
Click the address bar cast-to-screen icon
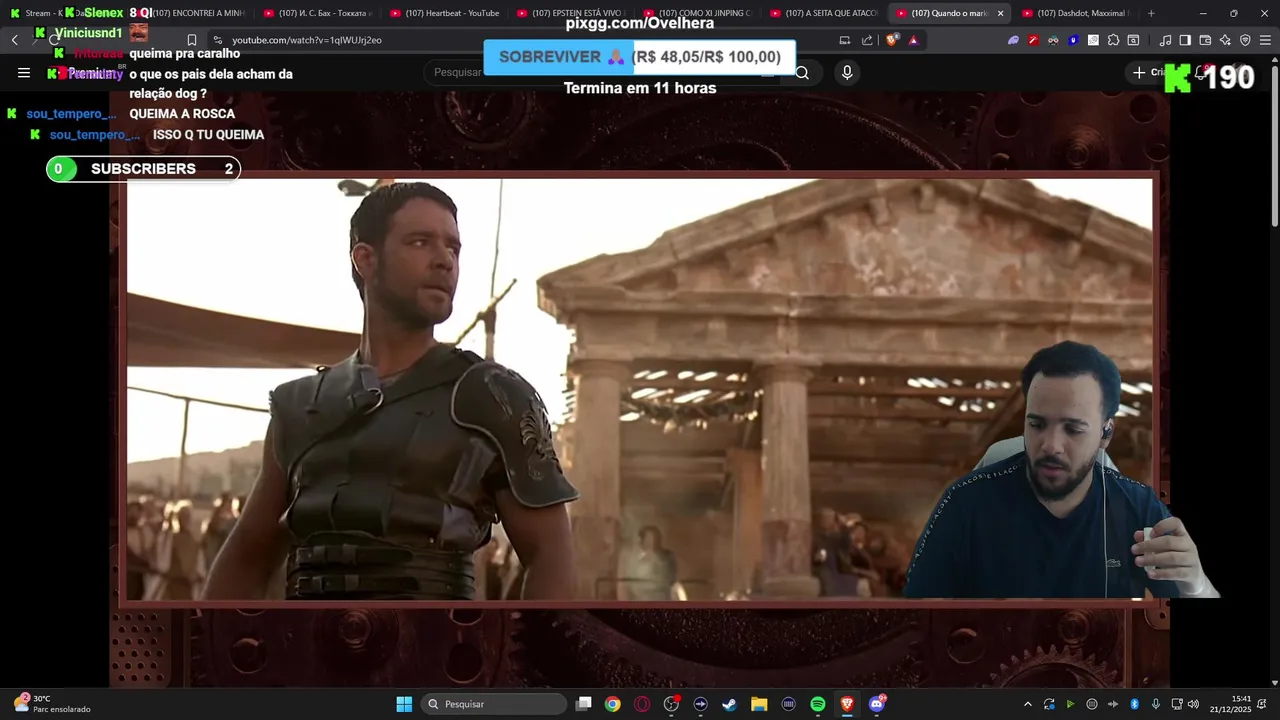[845, 40]
